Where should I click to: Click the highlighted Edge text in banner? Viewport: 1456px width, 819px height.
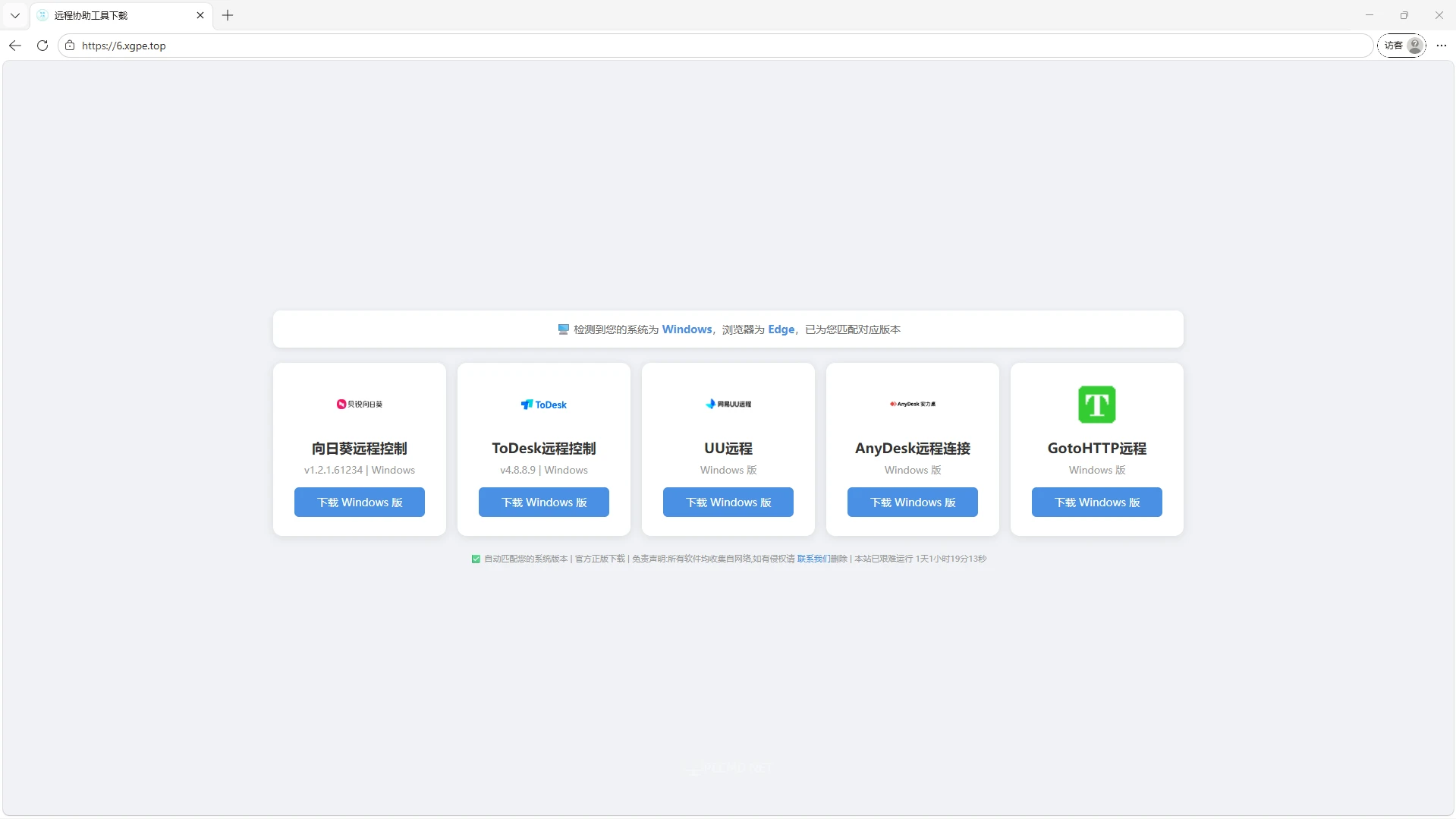click(x=781, y=329)
